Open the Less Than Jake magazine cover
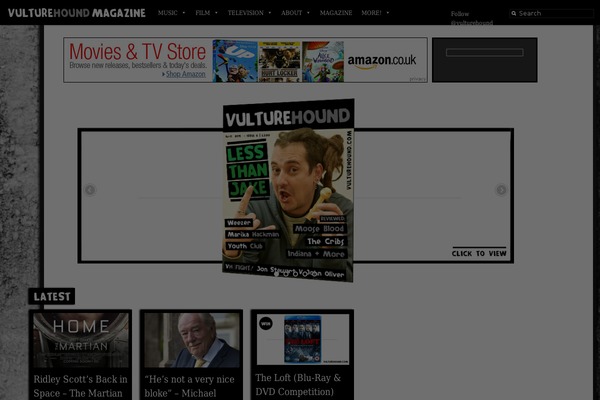This screenshot has width=600, height=400. point(288,190)
